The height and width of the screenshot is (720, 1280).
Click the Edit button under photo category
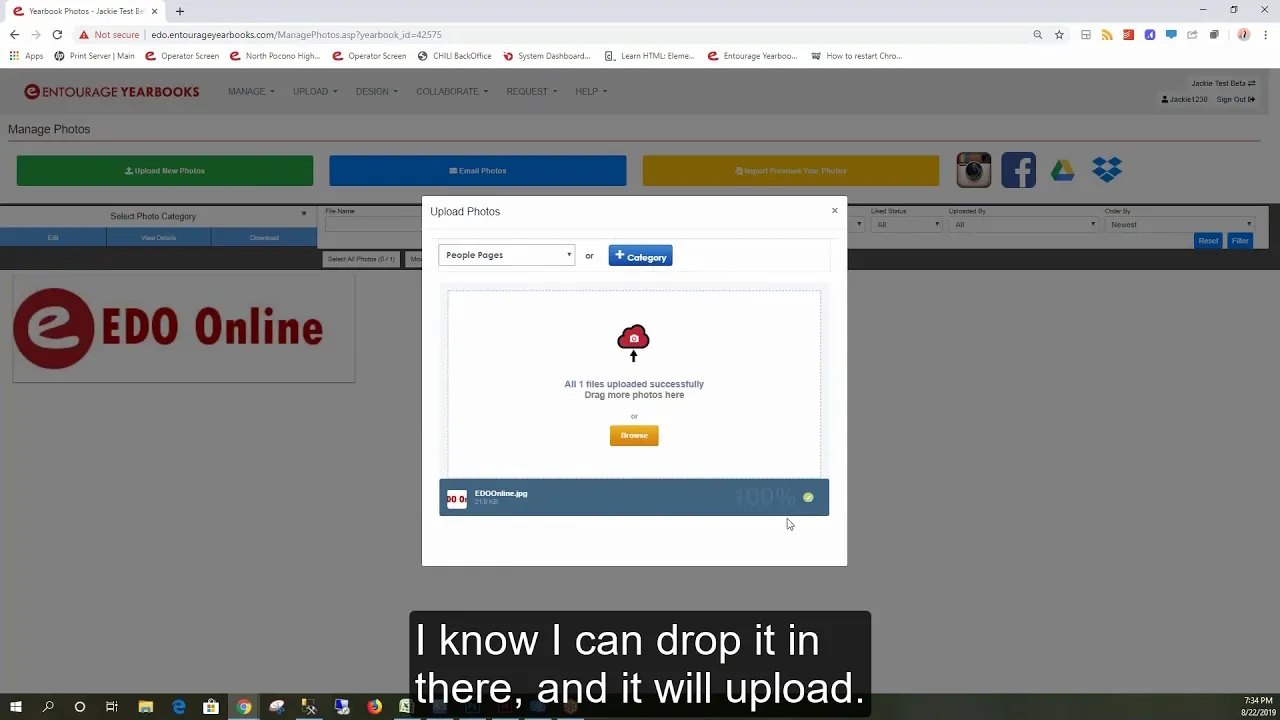point(53,238)
